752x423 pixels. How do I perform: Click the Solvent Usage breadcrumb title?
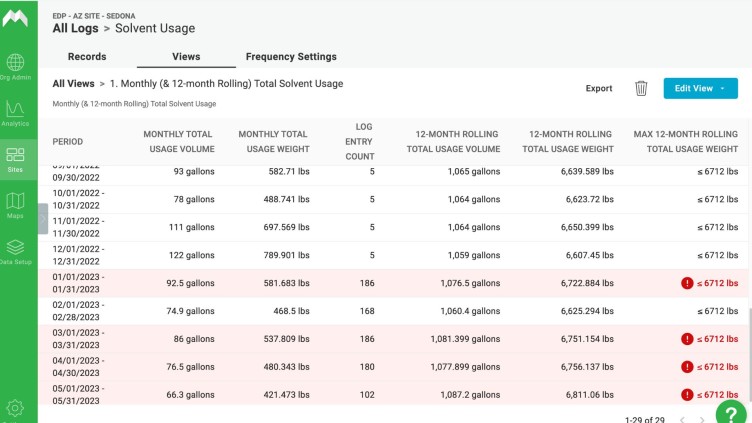click(x=155, y=28)
